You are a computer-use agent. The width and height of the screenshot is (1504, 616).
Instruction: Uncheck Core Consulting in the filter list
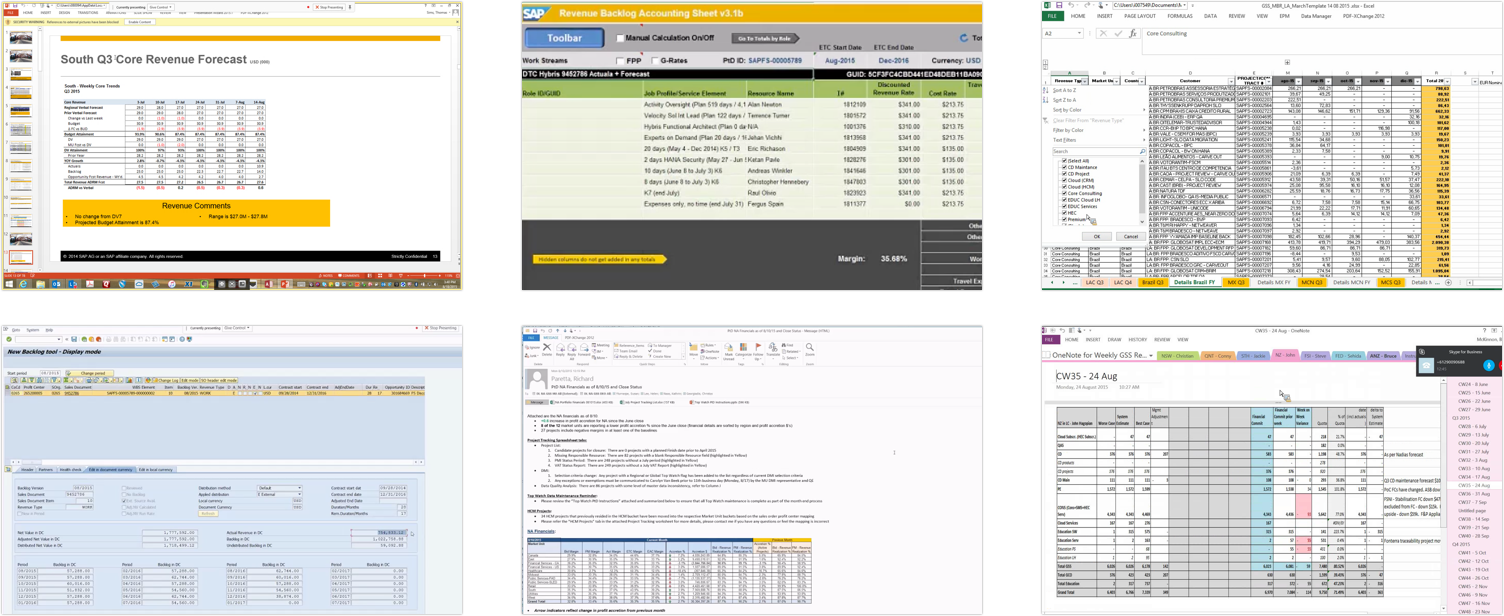[x=1063, y=193]
